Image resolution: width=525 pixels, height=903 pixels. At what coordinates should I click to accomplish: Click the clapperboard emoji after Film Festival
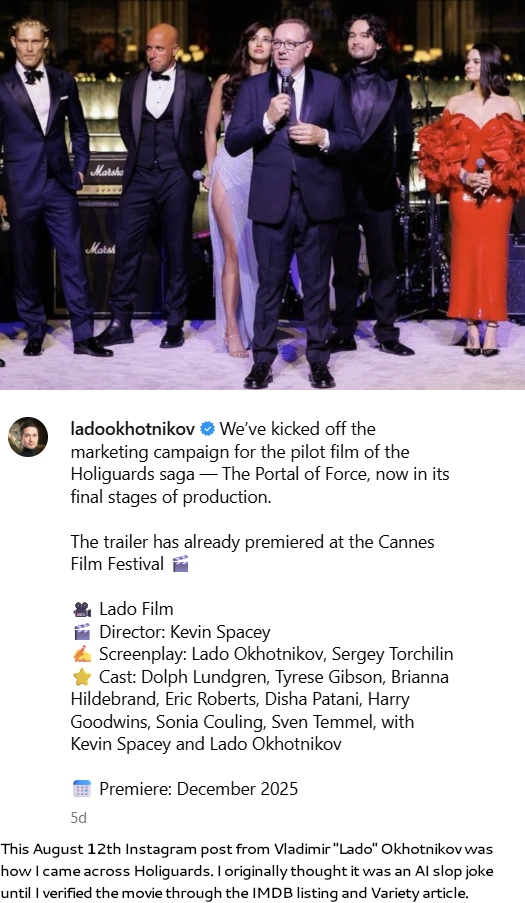(180, 564)
